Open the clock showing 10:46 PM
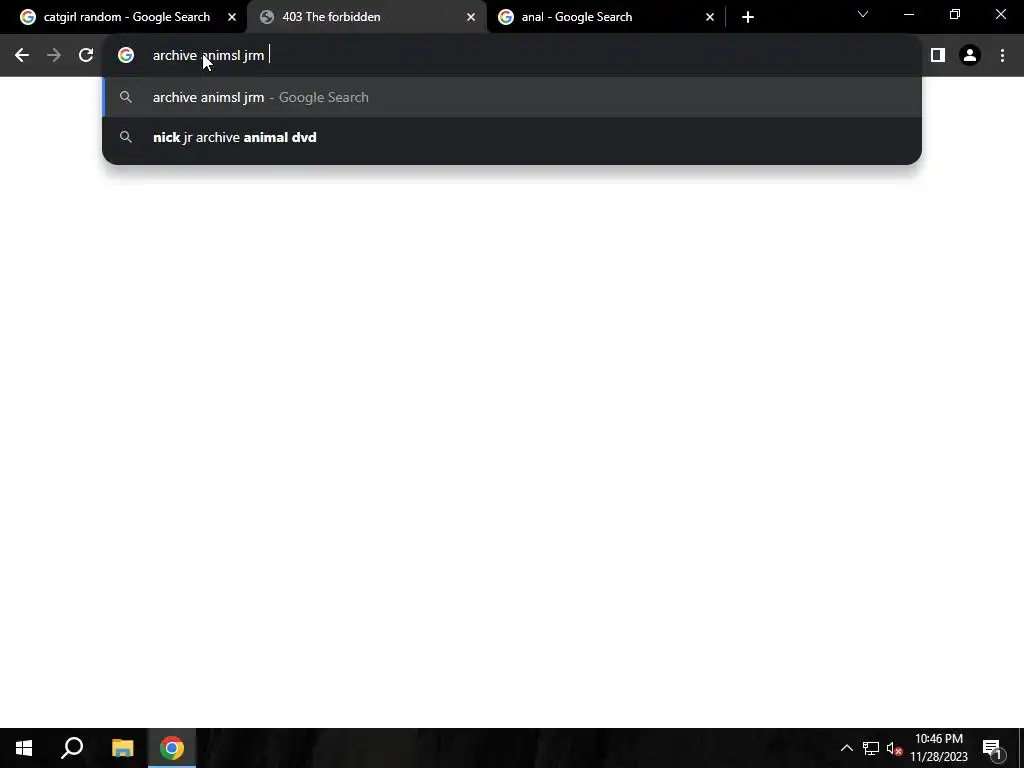 coord(939,748)
